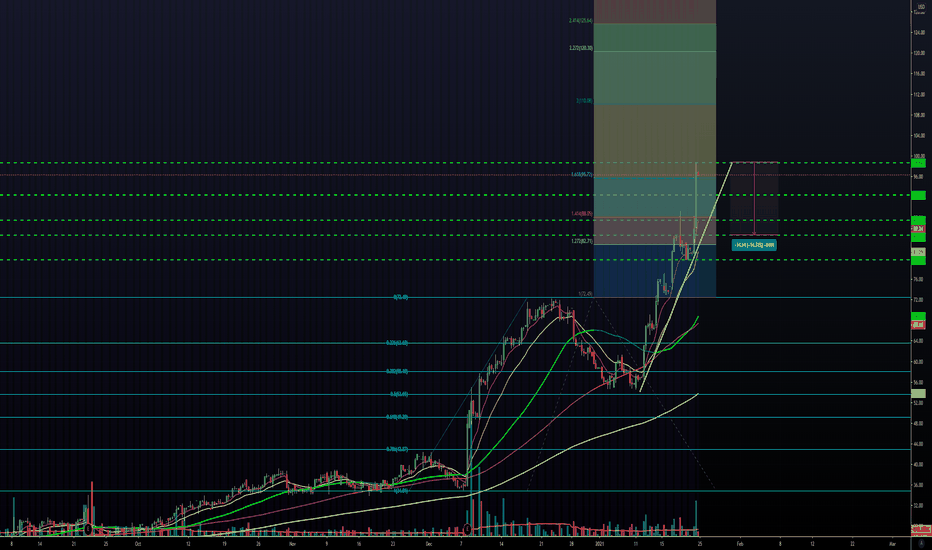Click the Dec label on time axis
This screenshot has width=932, height=550.
click(430, 543)
